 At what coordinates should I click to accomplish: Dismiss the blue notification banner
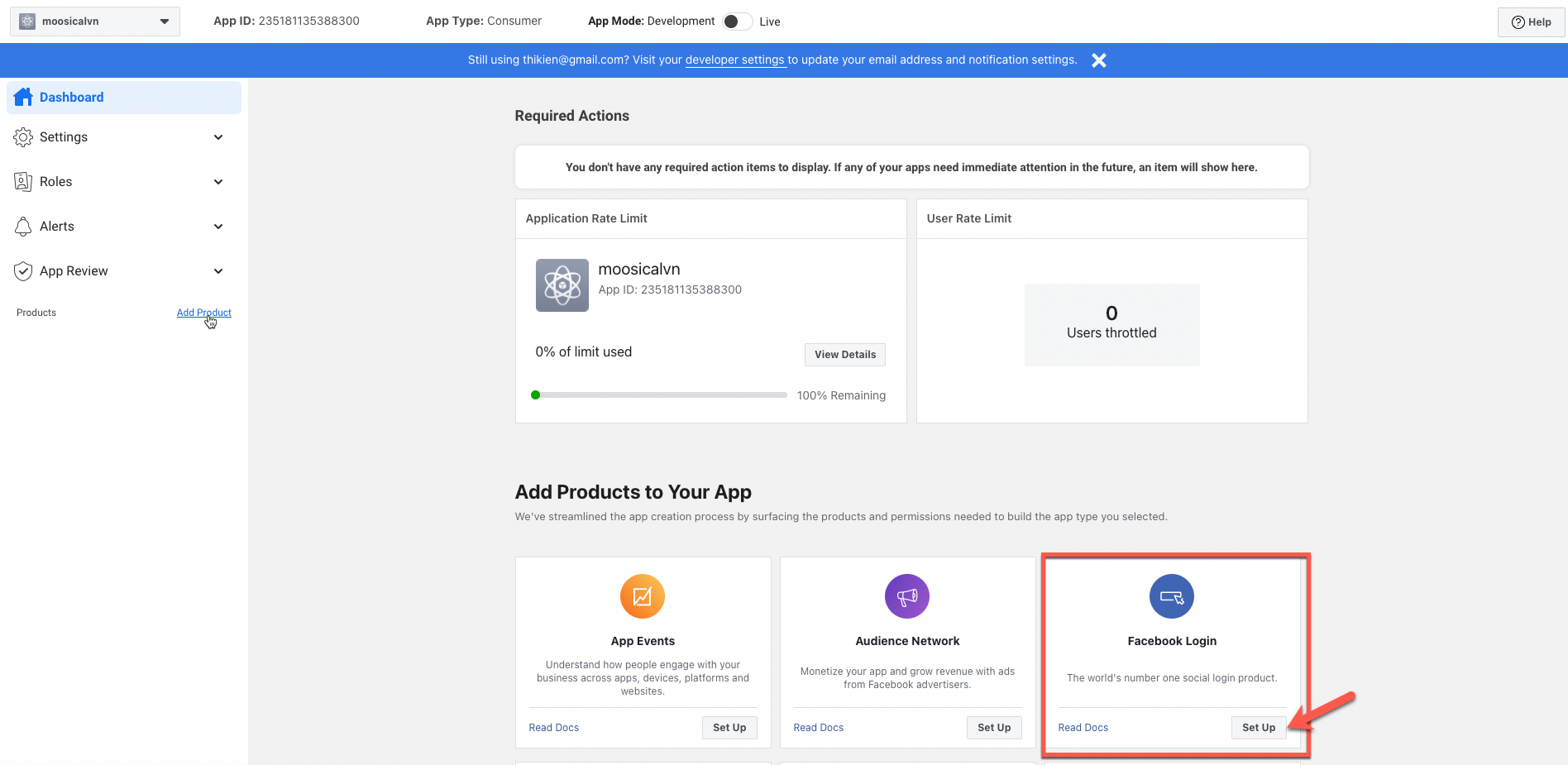pos(1099,60)
